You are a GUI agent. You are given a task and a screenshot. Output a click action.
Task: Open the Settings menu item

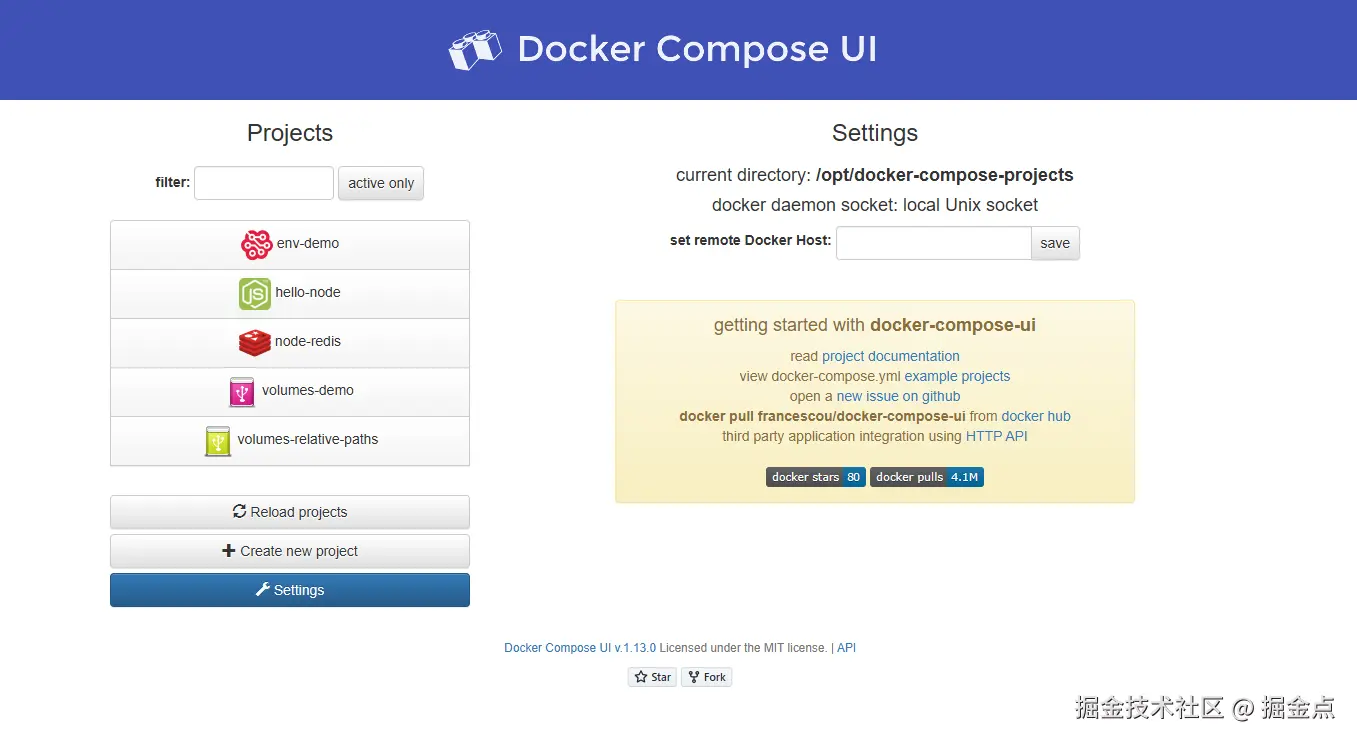(290, 590)
